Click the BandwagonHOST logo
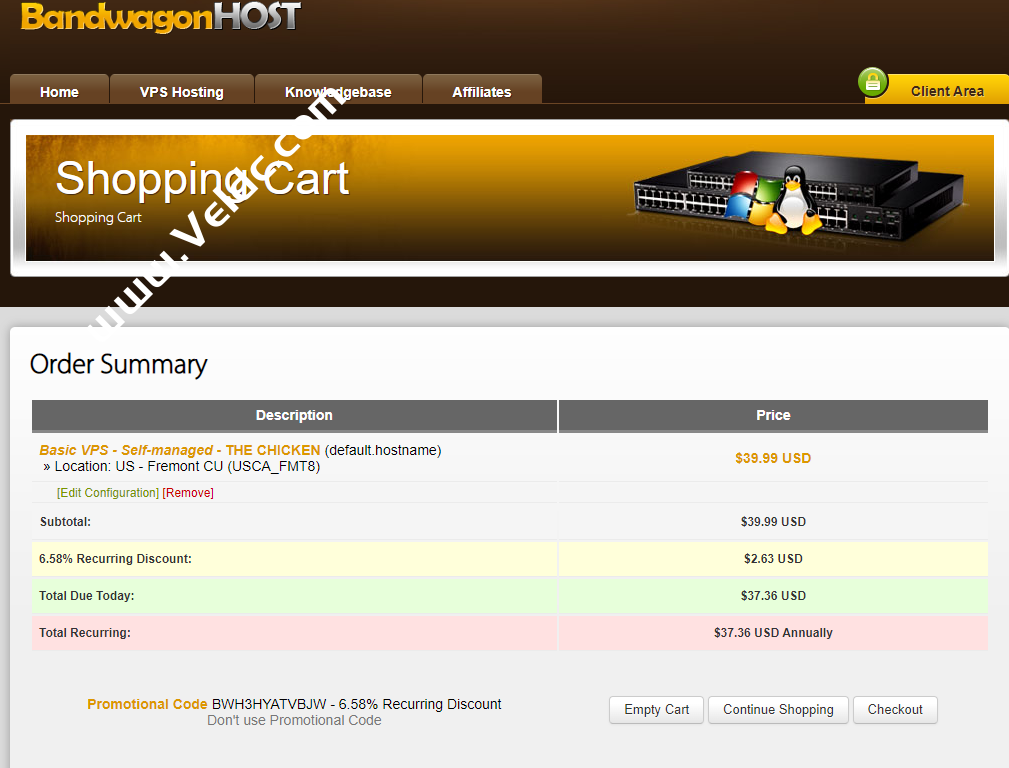The width and height of the screenshot is (1009, 768). coord(160,17)
